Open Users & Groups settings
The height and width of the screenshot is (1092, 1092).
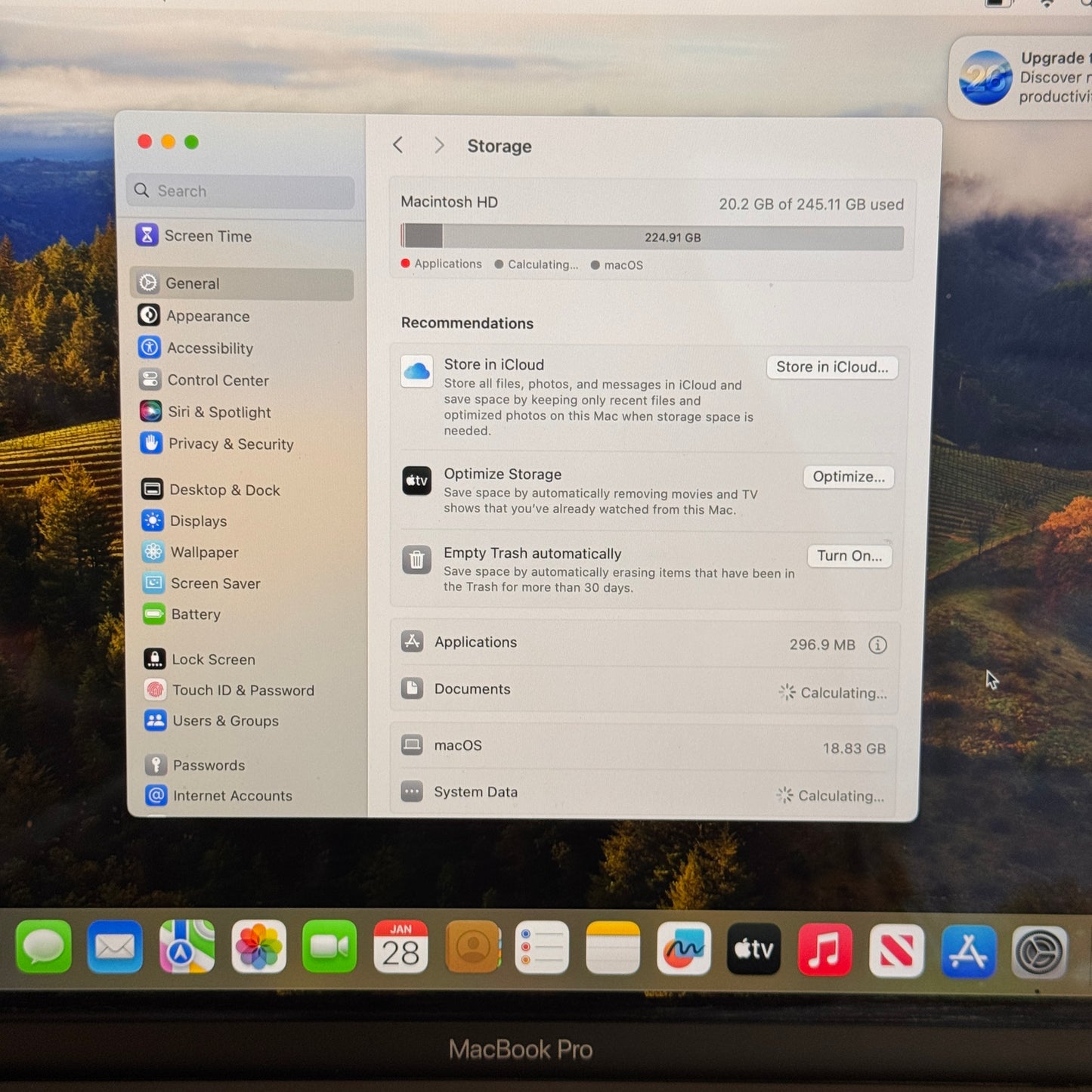pos(241,721)
